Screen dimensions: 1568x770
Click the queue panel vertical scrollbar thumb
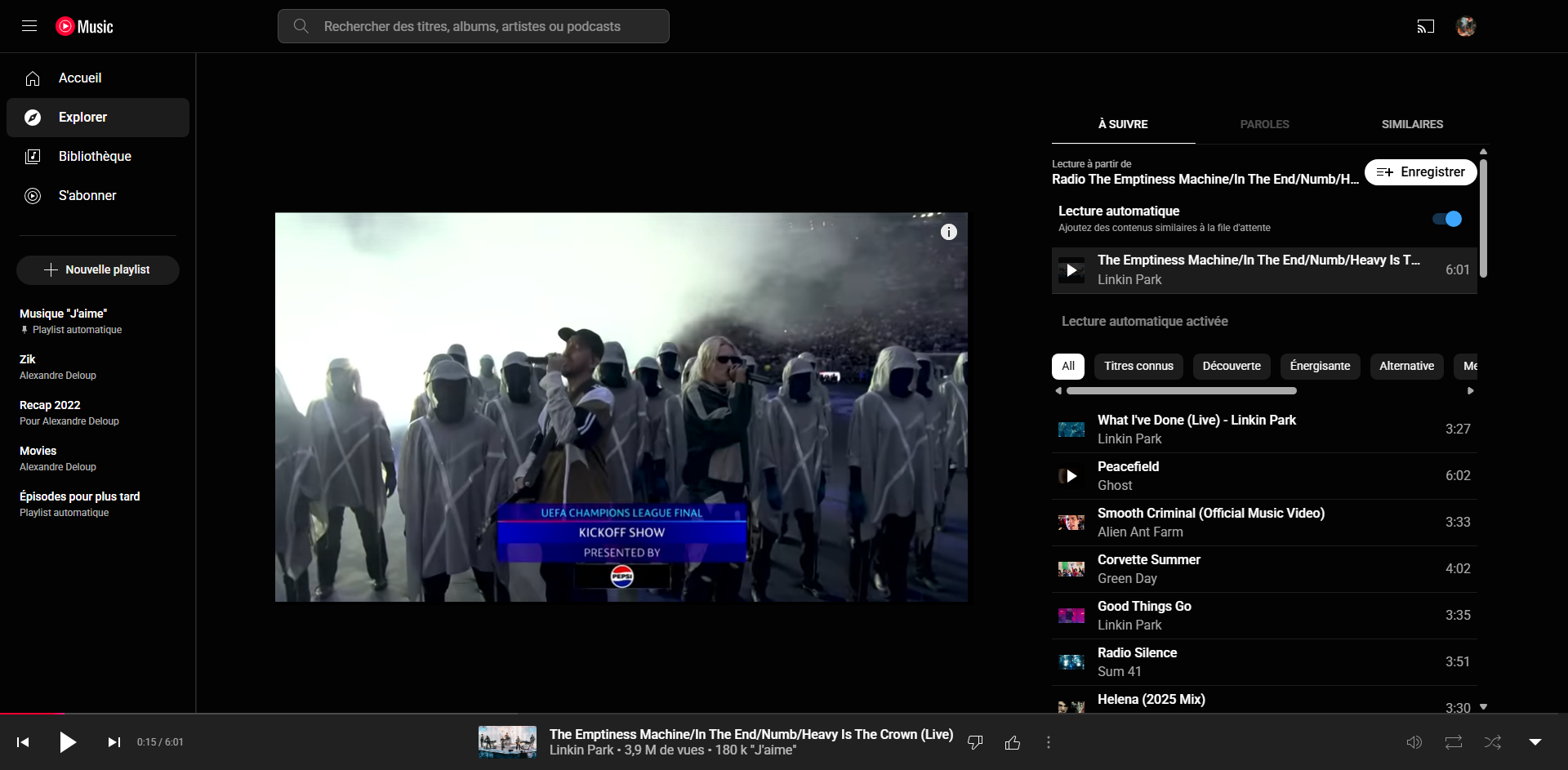coord(1483,218)
